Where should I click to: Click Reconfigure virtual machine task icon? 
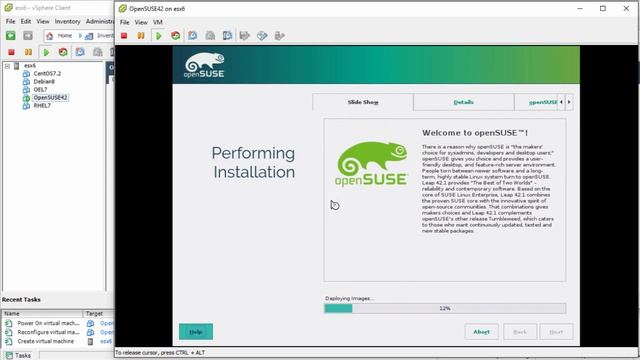9,332
